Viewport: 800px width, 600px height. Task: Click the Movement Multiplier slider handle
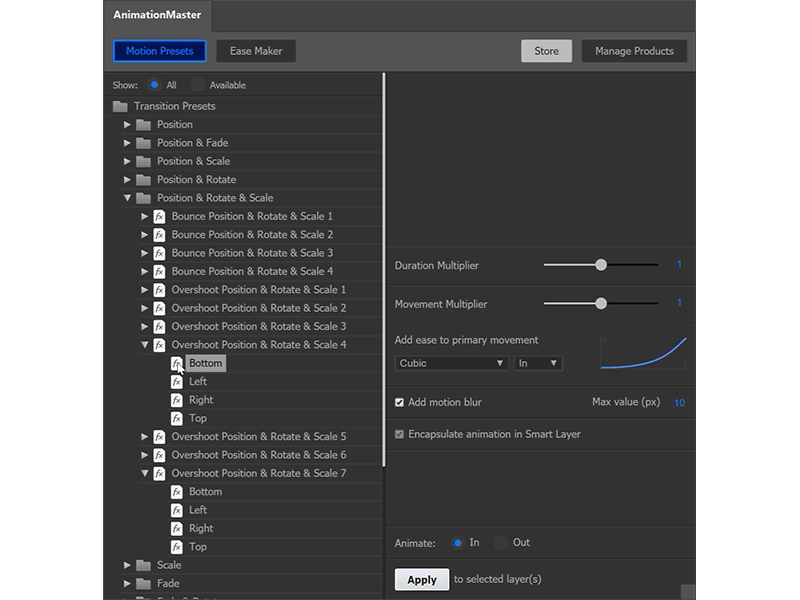click(601, 304)
